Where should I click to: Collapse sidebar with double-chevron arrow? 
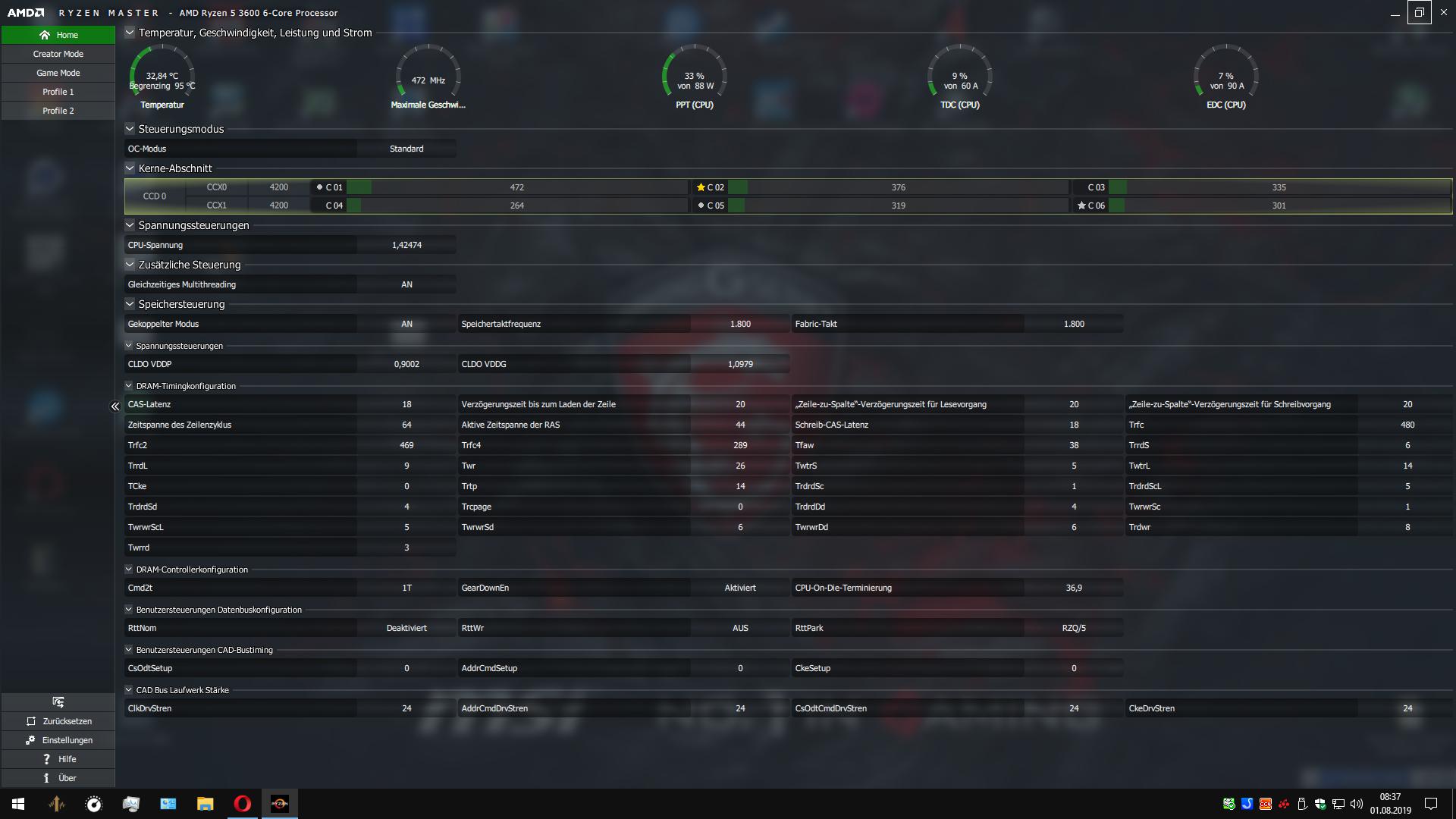tap(115, 406)
